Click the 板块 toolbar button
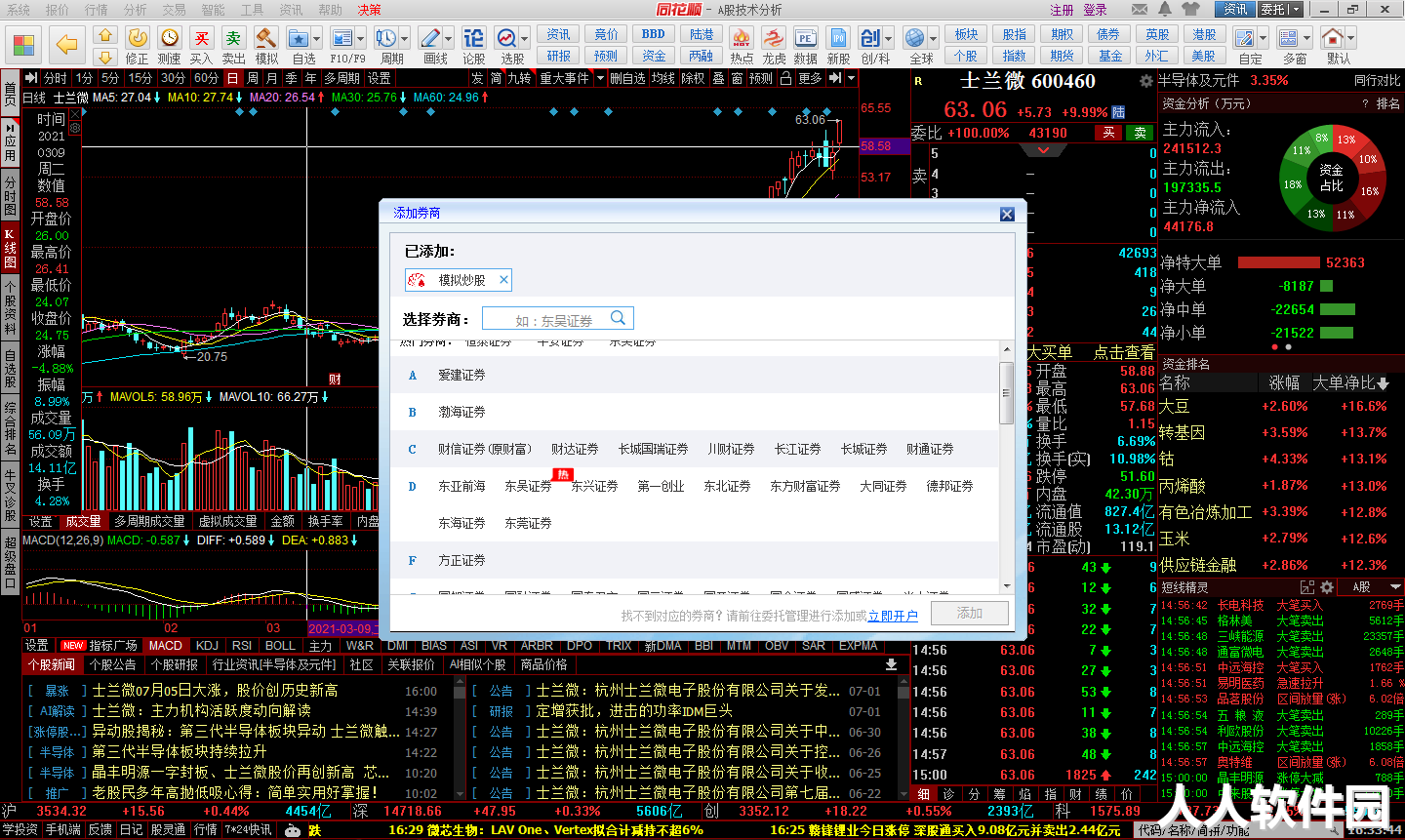 (966, 34)
